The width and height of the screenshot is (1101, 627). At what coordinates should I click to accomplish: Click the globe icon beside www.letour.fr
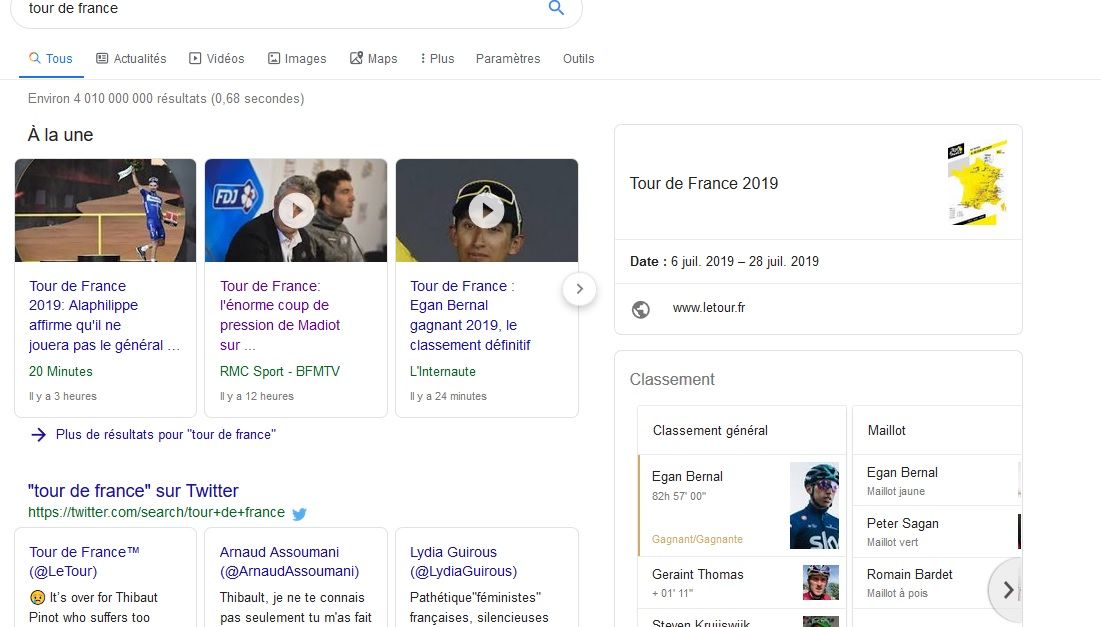click(640, 309)
